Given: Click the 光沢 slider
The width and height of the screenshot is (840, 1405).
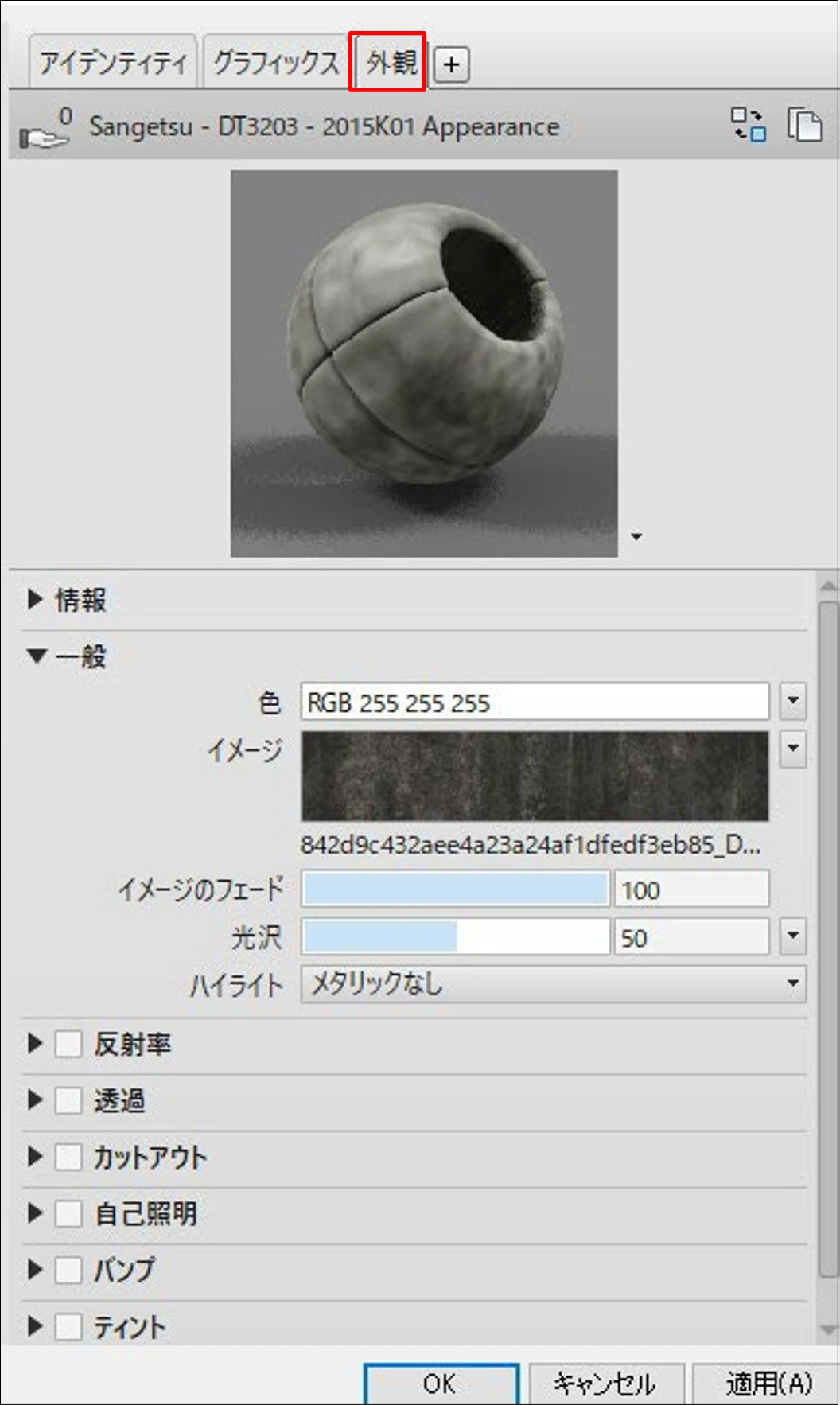Looking at the screenshot, I should pos(455,936).
